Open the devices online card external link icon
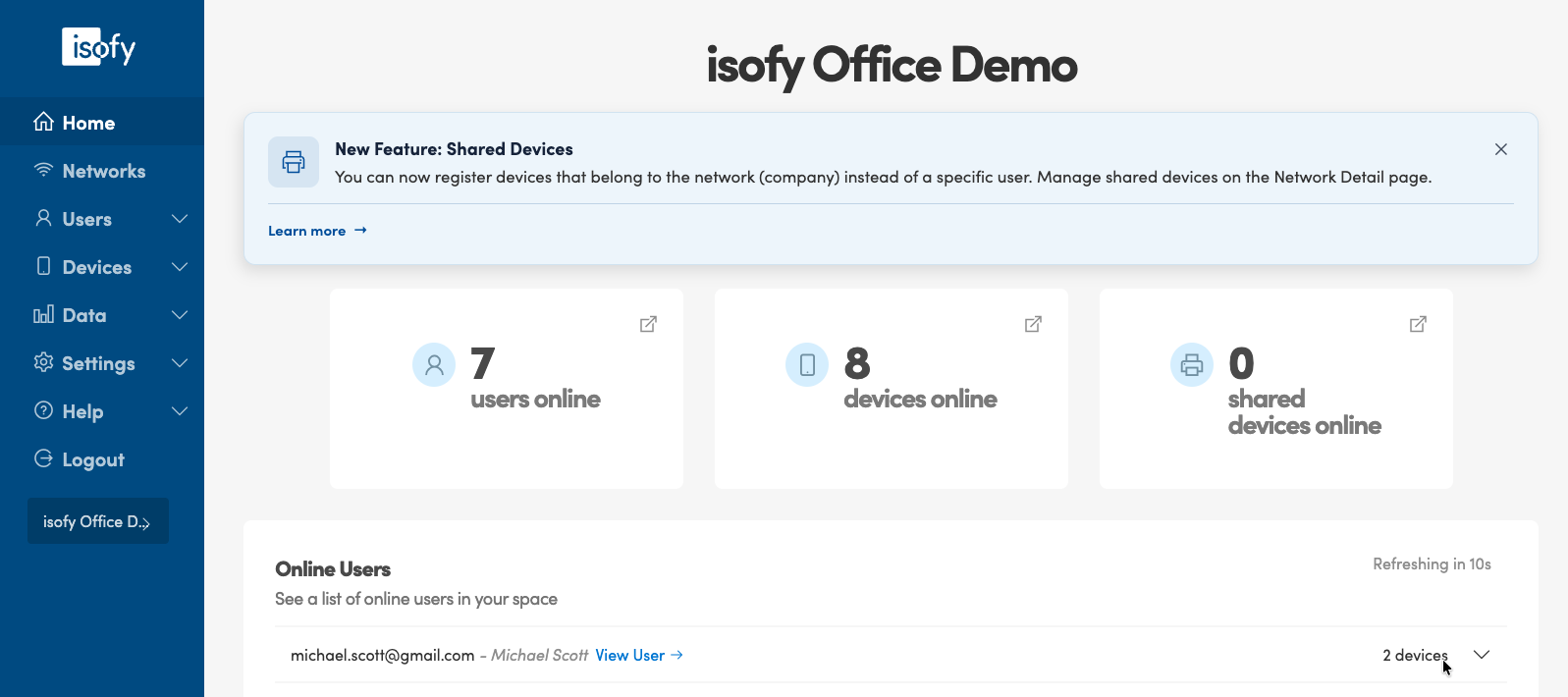Screen dimensions: 1568x697 tap(1033, 324)
